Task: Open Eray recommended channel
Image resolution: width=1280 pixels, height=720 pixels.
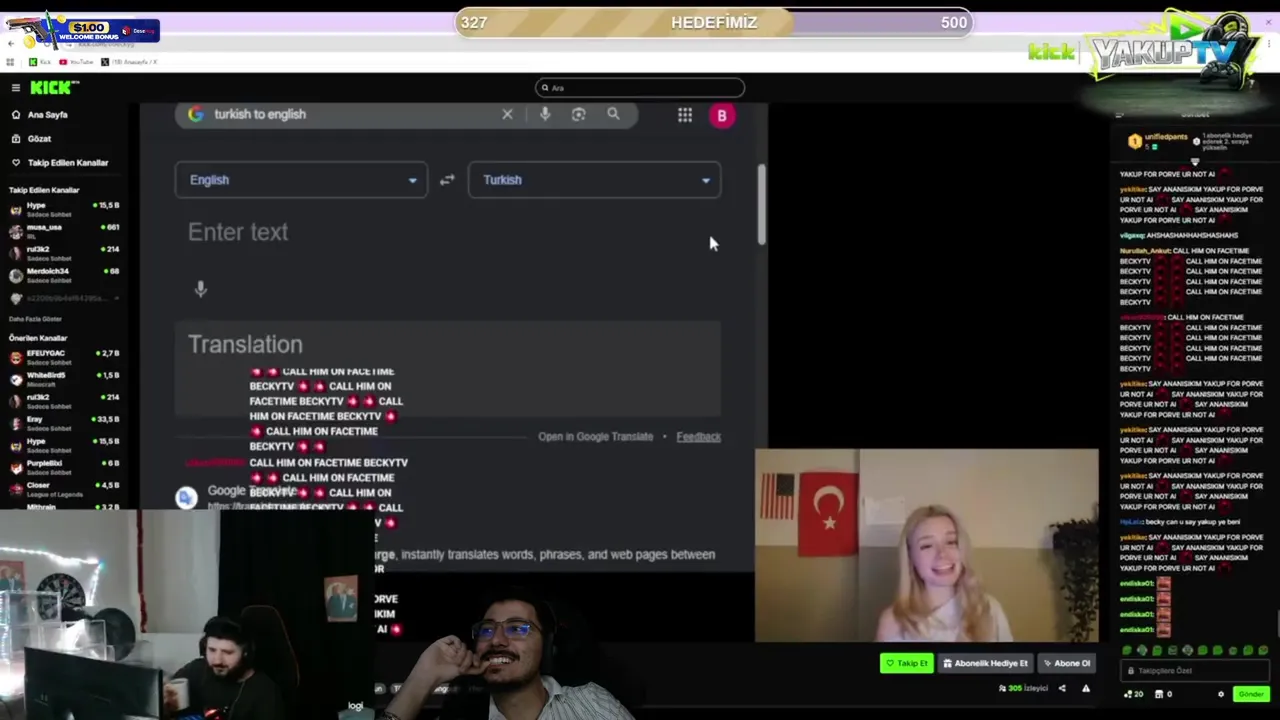Action: tap(64, 422)
